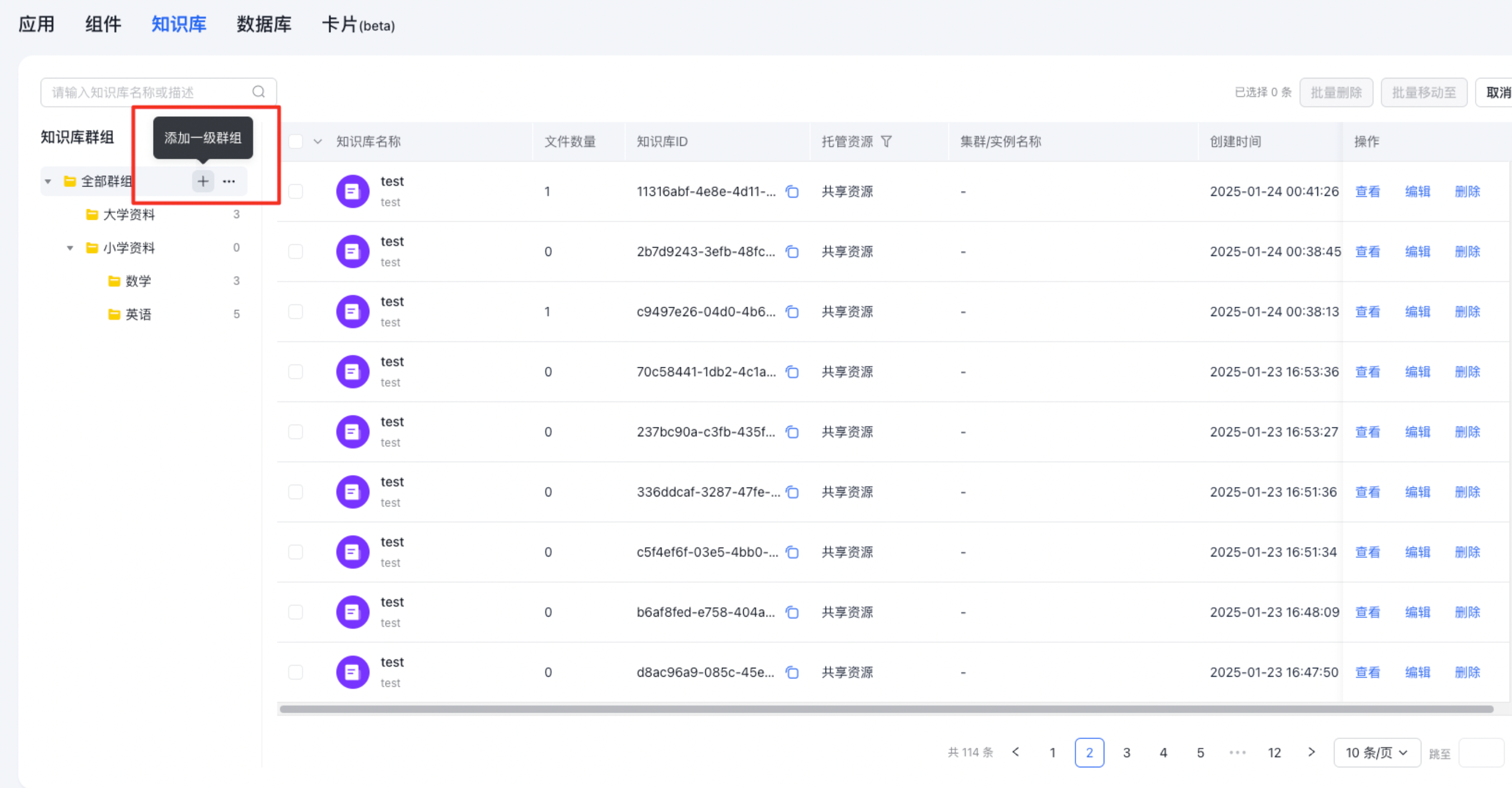The width and height of the screenshot is (1512, 788).
Task: Click the filter funnel icon next to 托管资源
Action: pos(886,141)
